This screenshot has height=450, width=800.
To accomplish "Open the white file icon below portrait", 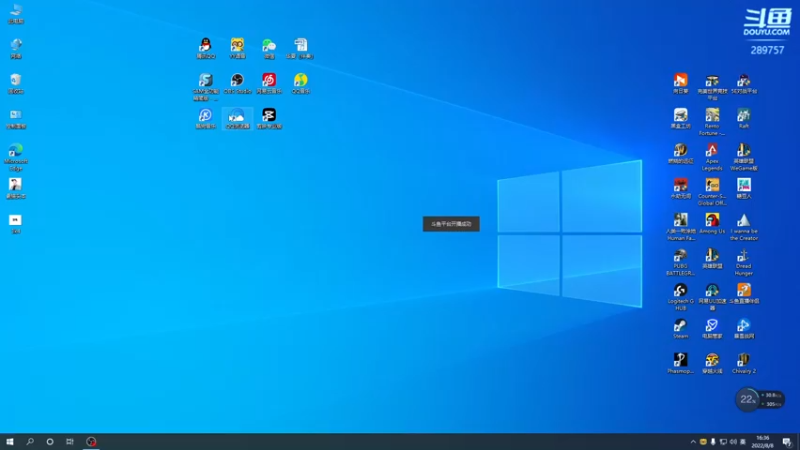I will click(x=15, y=223).
